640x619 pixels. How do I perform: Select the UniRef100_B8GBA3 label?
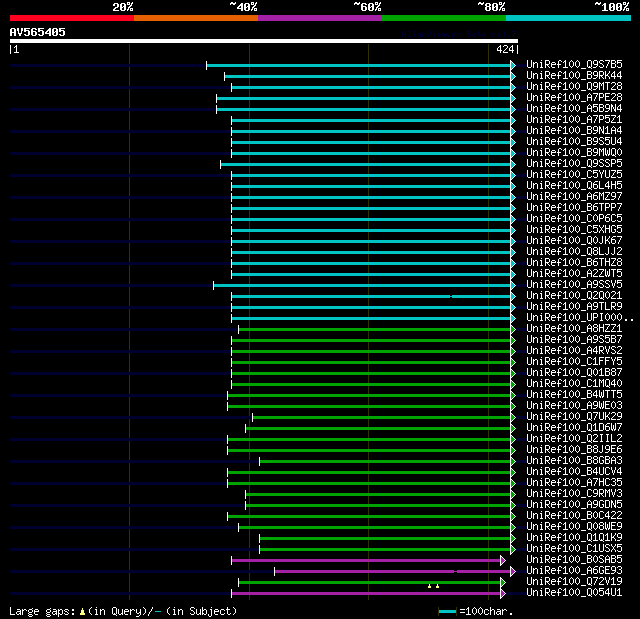click(x=574, y=461)
